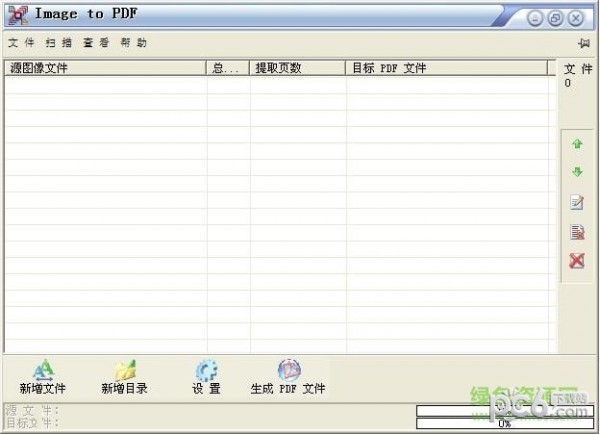Open 设置 settings button
600x434 pixels.
(x=206, y=377)
